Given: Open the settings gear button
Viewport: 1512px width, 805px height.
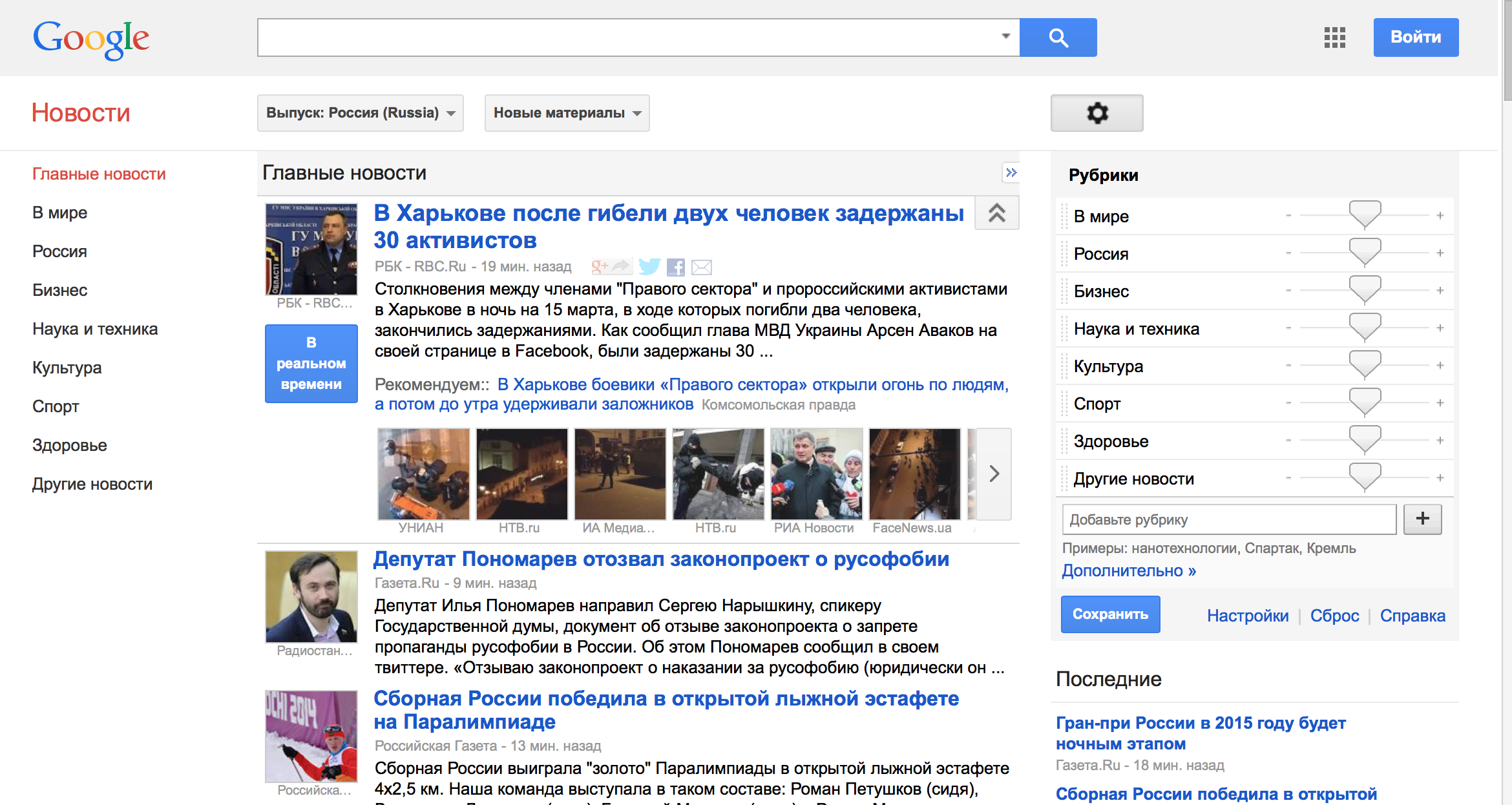Looking at the screenshot, I should (1097, 113).
